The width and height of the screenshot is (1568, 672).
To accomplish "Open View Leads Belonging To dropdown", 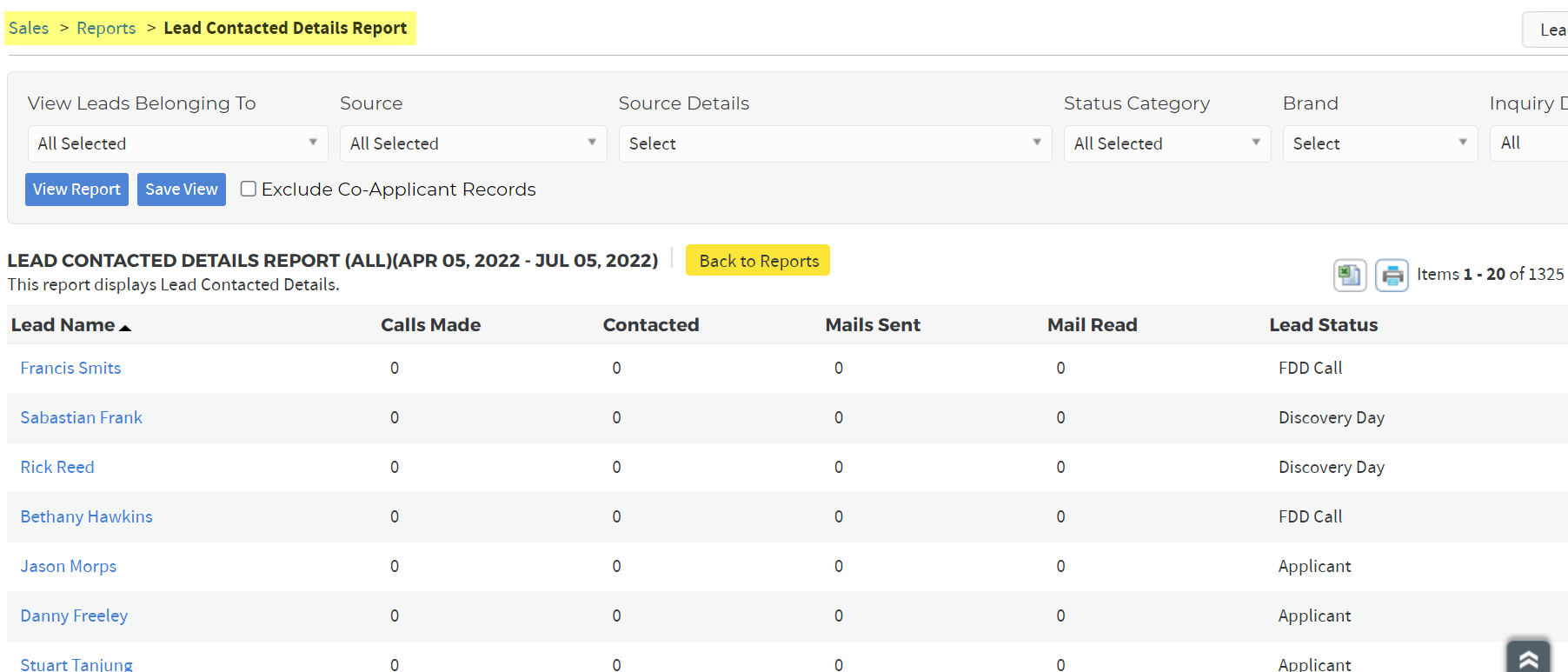I will point(177,143).
